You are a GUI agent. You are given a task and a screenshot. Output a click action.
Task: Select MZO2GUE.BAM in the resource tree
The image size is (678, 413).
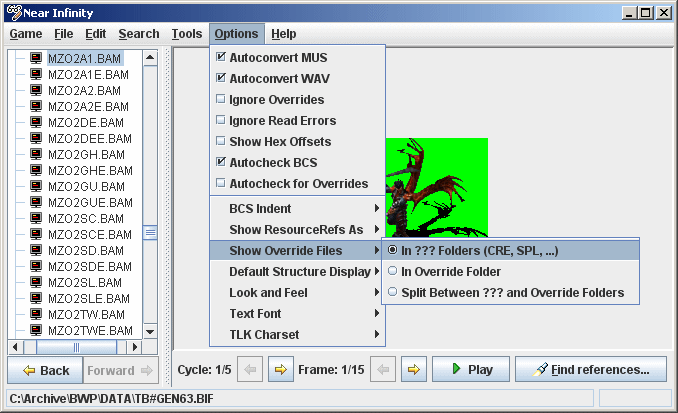coord(90,202)
